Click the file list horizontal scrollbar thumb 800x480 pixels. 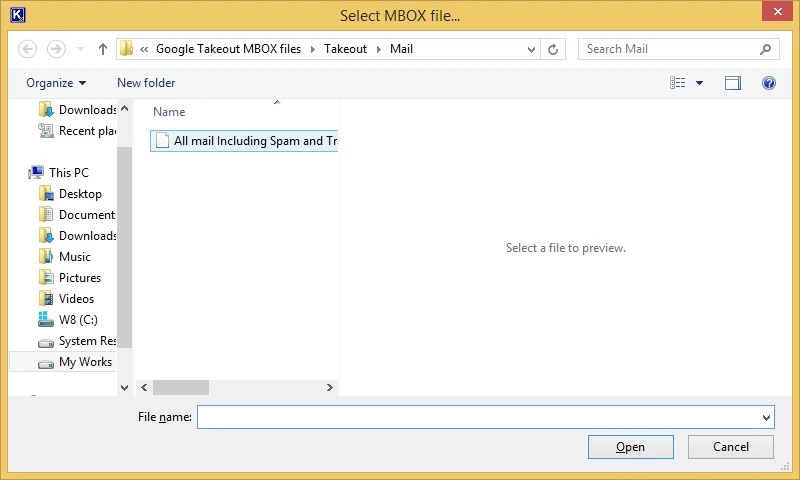click(x=181, y=388)
